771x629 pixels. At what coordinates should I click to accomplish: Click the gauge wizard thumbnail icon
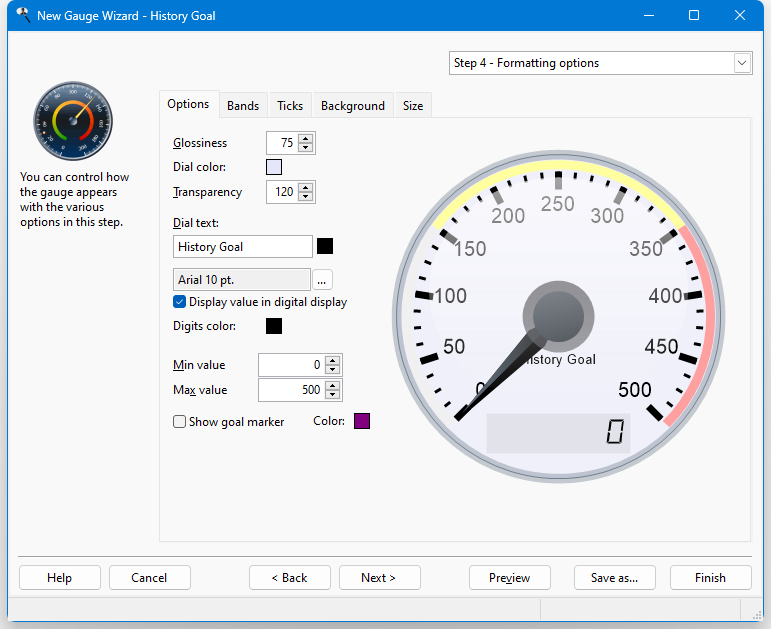pyautogui.click(x=73, y=121)
